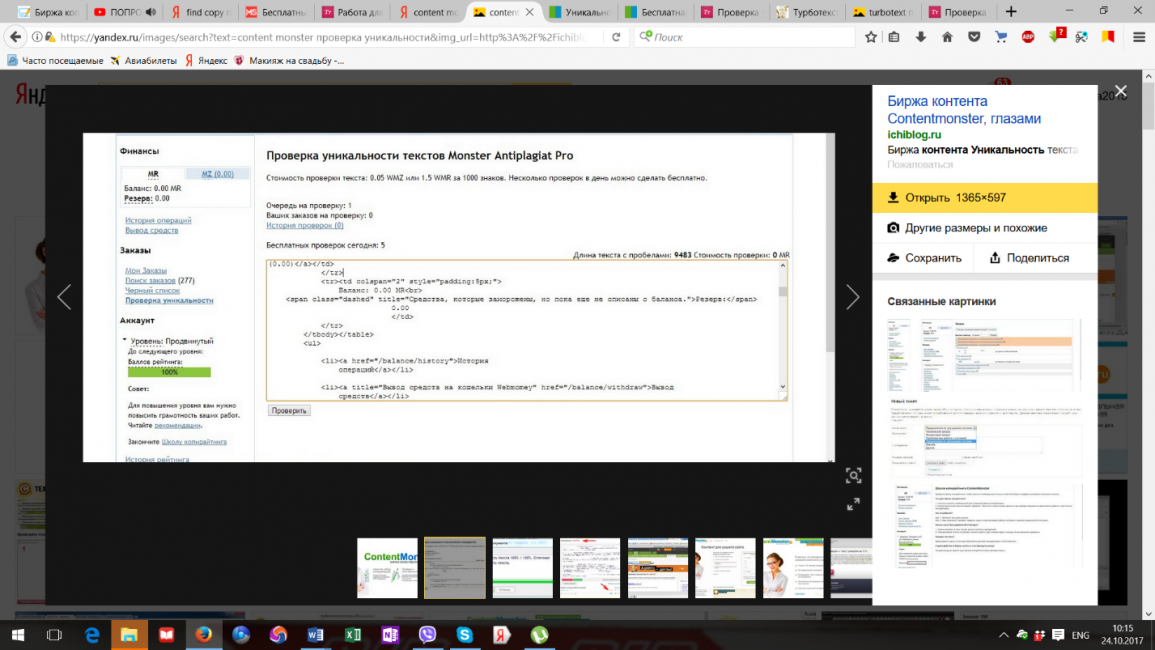Save the page to Pocket

[x=974, y=37]
